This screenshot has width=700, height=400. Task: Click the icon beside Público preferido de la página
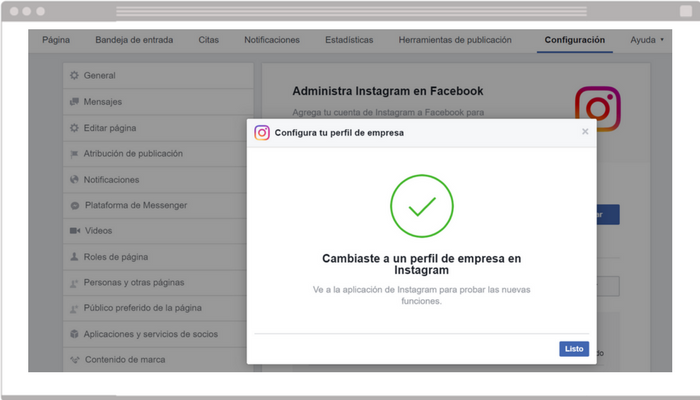tap(74, 308)
